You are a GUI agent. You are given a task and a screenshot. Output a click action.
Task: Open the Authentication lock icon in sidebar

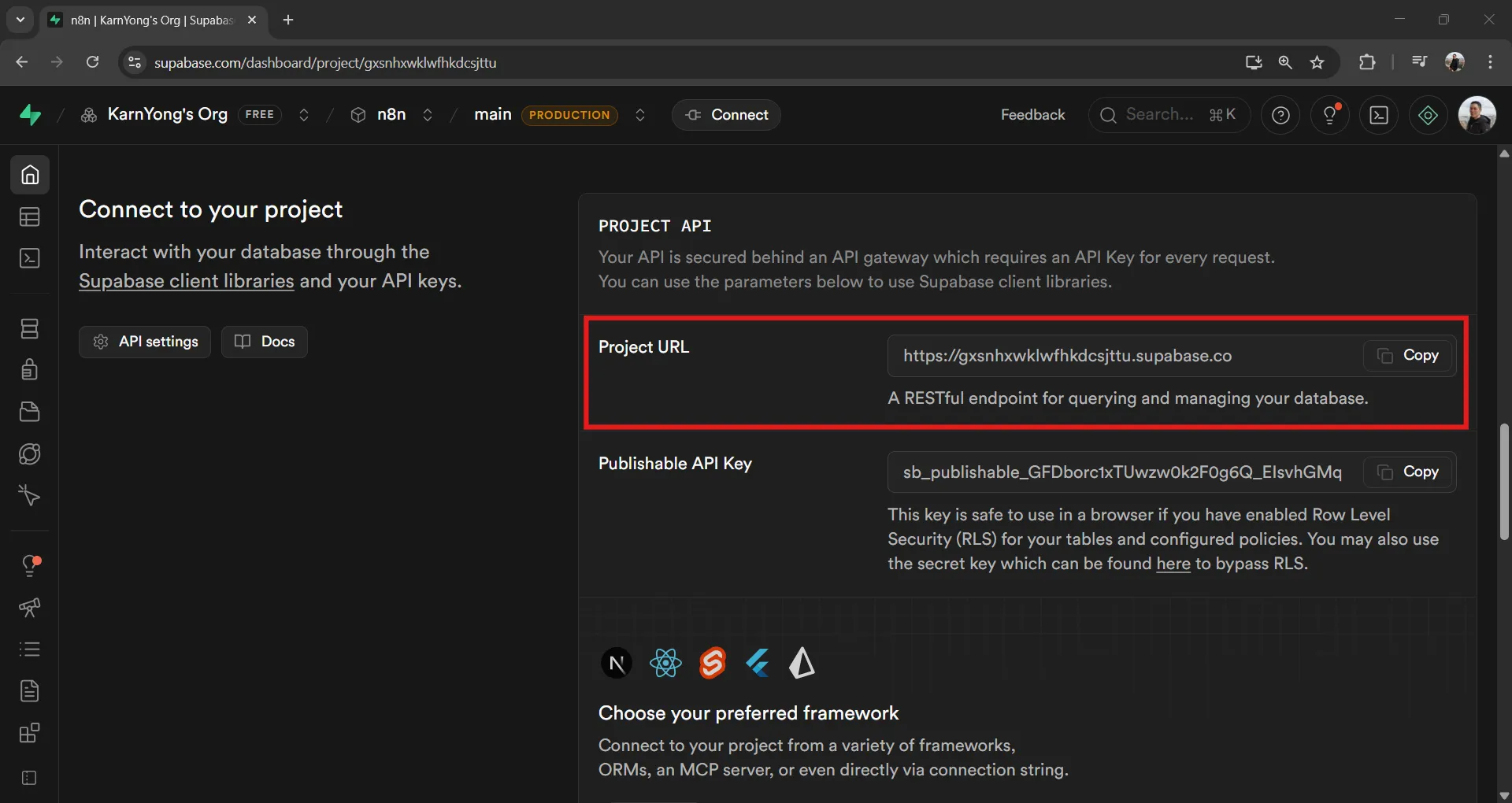pos(30,370)
